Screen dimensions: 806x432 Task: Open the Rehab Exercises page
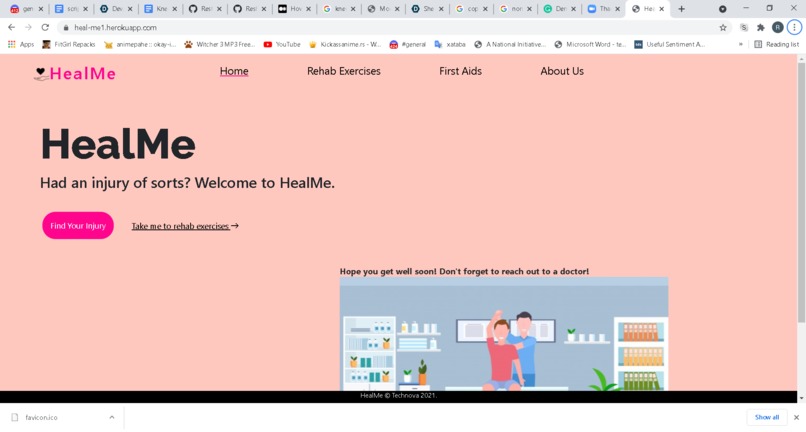[343, 71]
